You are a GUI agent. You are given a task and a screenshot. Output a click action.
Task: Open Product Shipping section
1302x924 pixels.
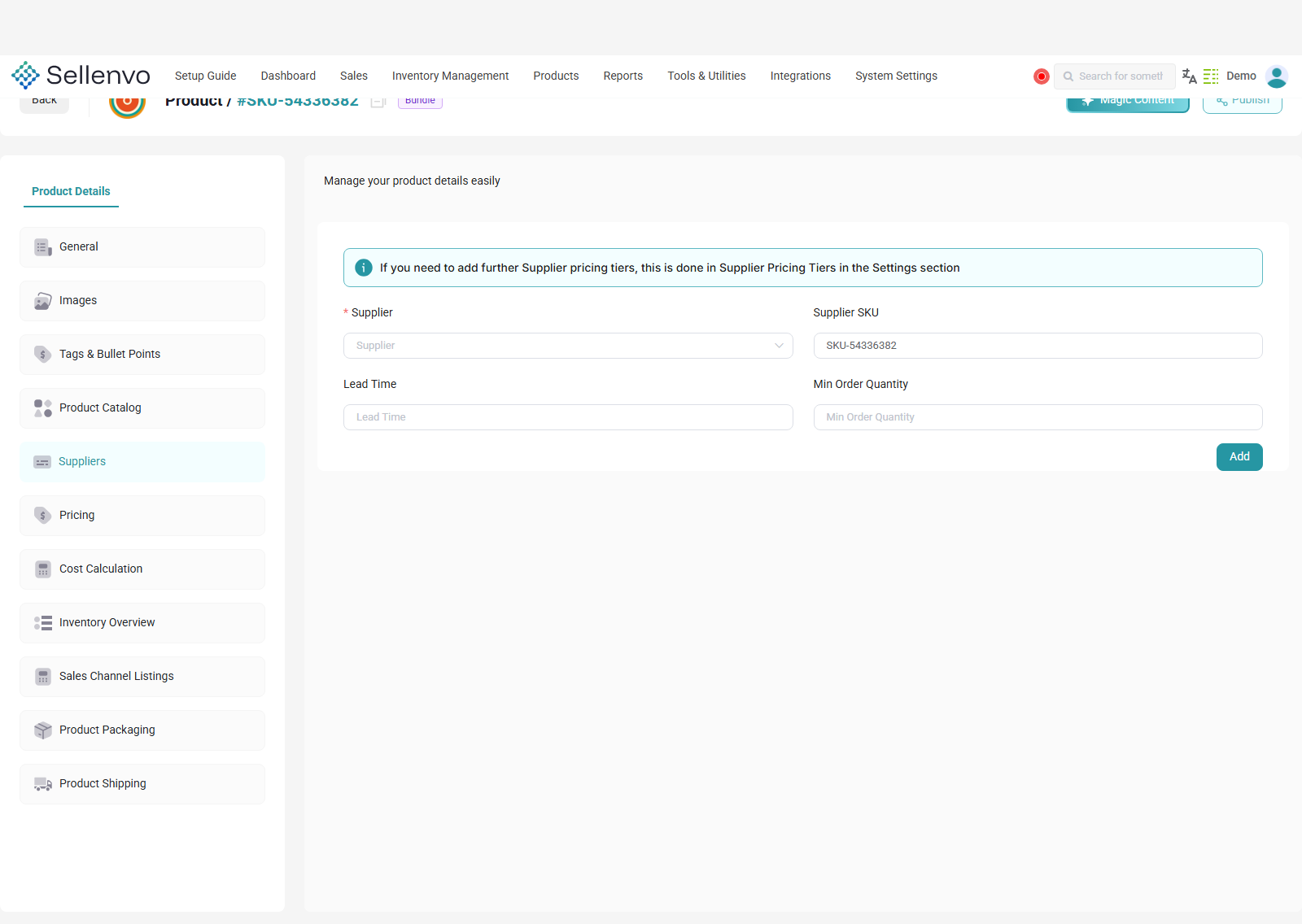pyautogui.click(x=142, y=784)
